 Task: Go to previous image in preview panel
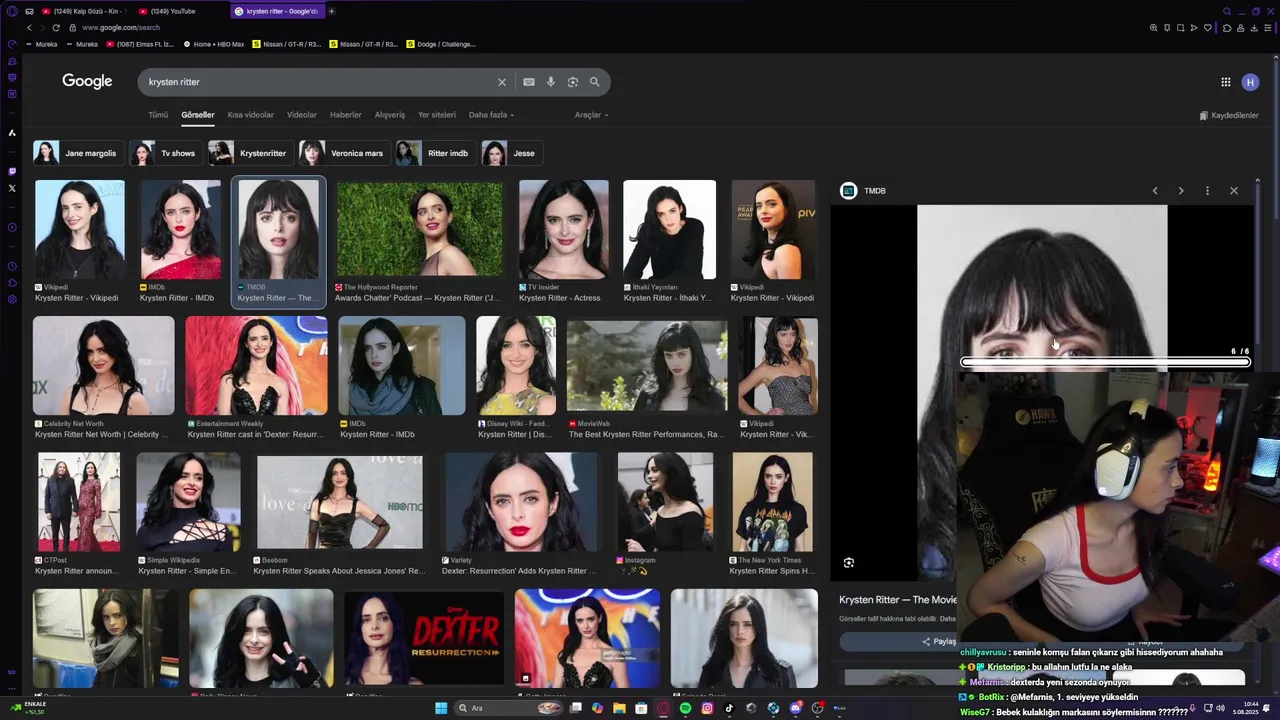(1155, 191)
